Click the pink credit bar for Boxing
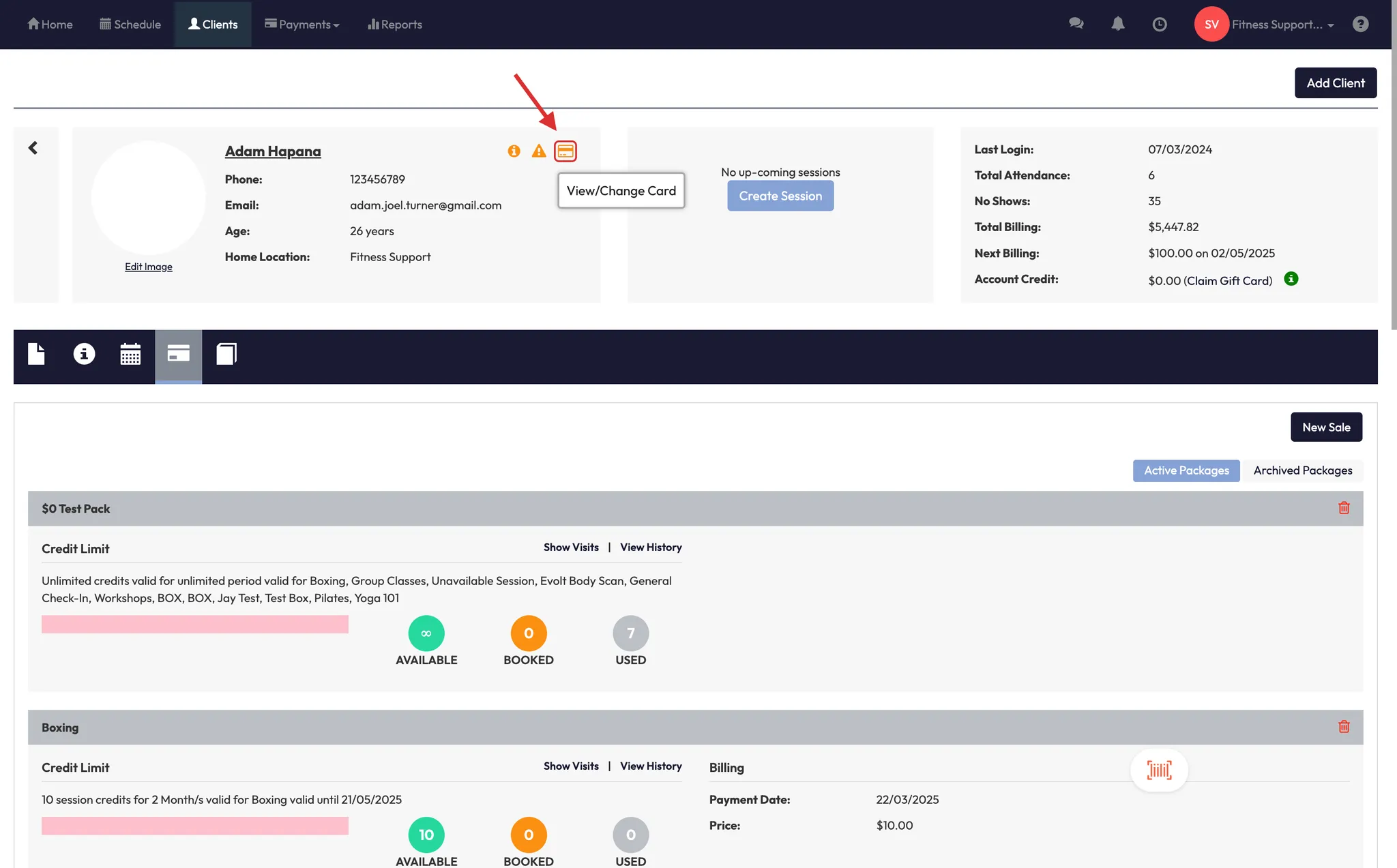Image resolution: width=1397 pixels, height=868 pixels. click(194, 826)
